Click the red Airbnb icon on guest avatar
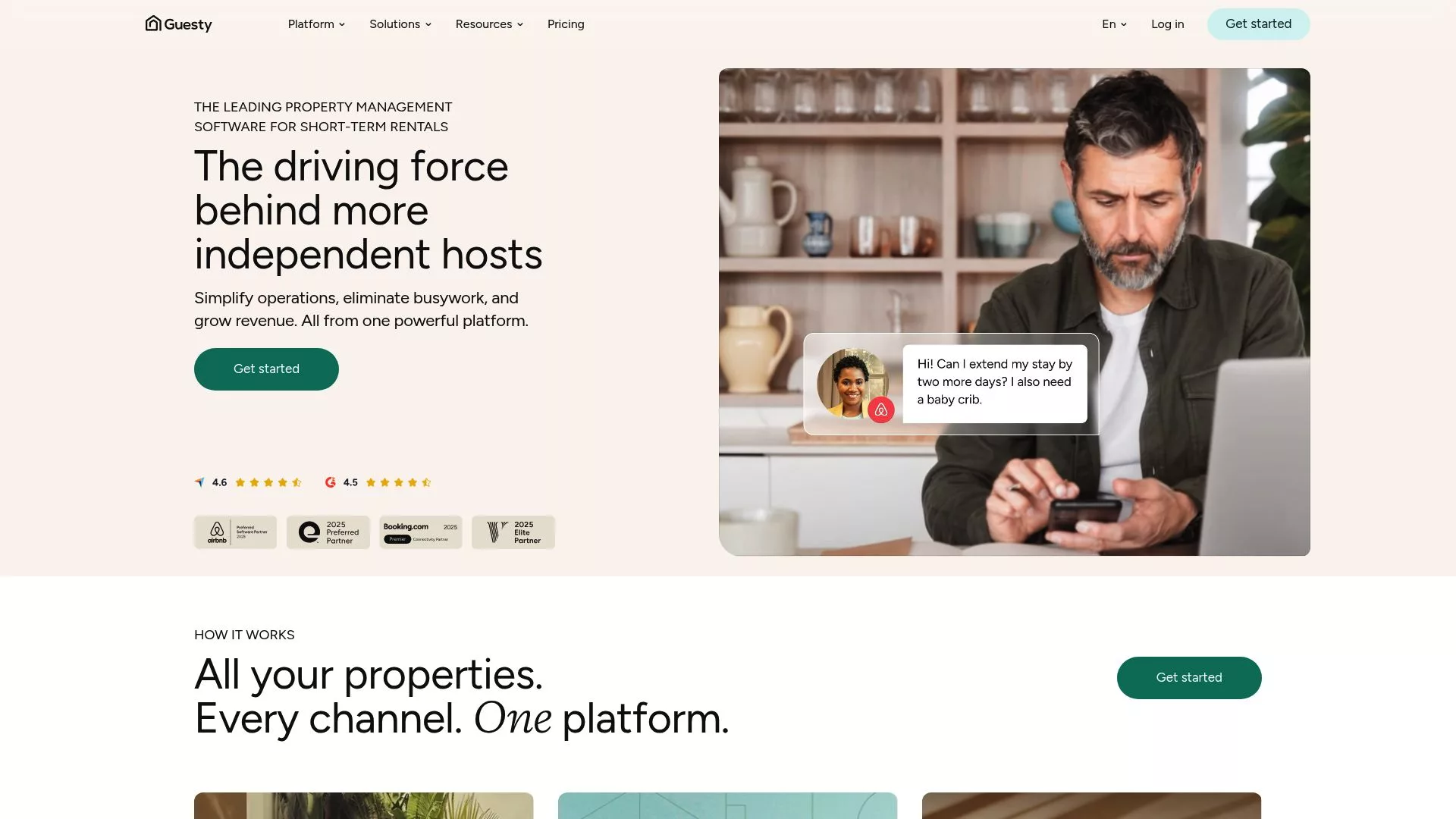1456x819 pixels. (880, 410)
